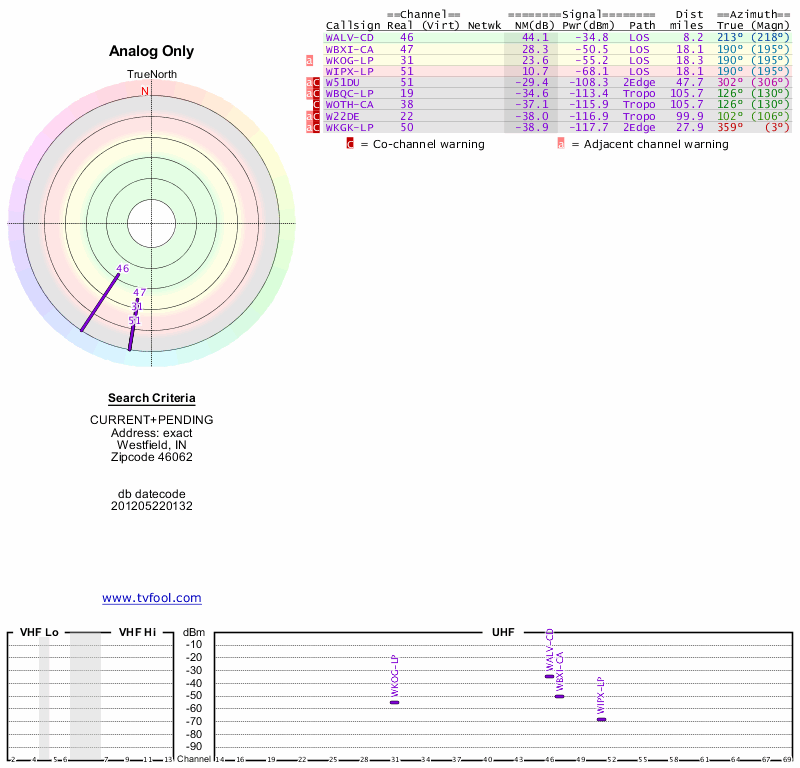
Task: Click the WKOG-LP signal bar in UHF chart
Action: coord(394,702)
